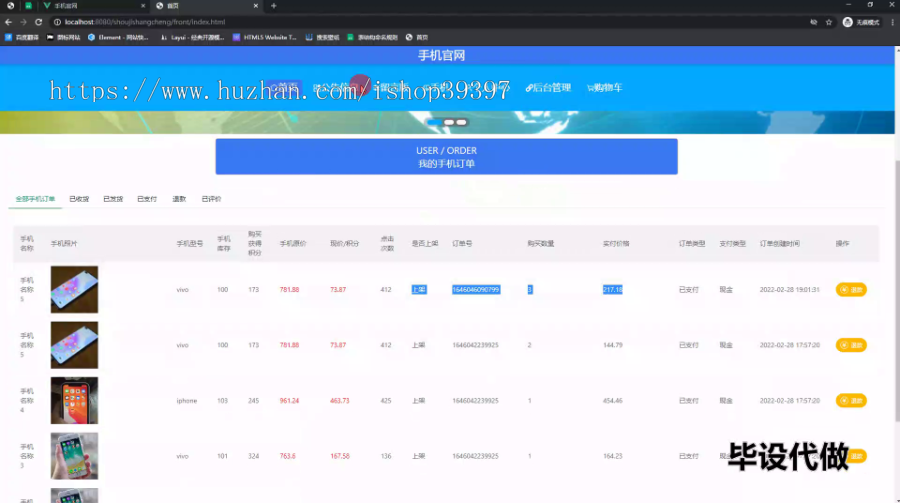This screenshot has height=503, width=900.
Task: Click the browser forward arrow
Action: click(x=24, y=22)
